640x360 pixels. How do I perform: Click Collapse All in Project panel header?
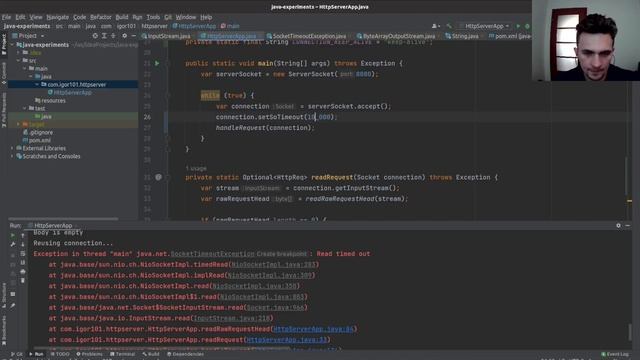(113, 36)
